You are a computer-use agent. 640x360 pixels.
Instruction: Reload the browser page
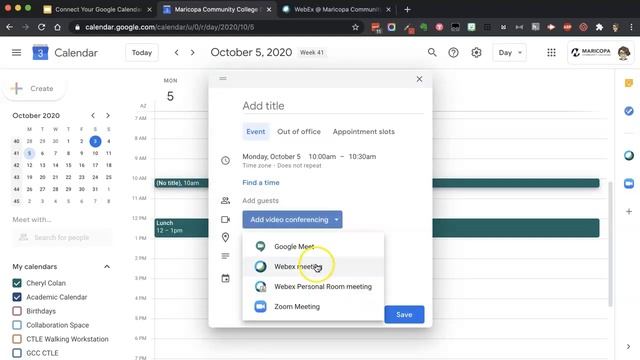pyautogui.click(x=41, y=27)
